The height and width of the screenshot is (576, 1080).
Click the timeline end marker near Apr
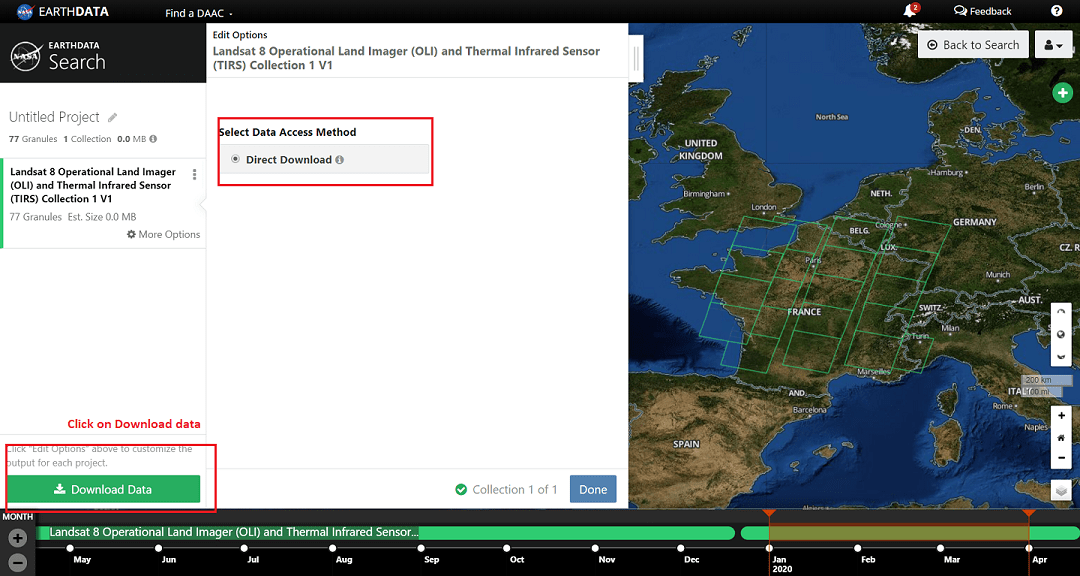click(x=1028, y=513)
